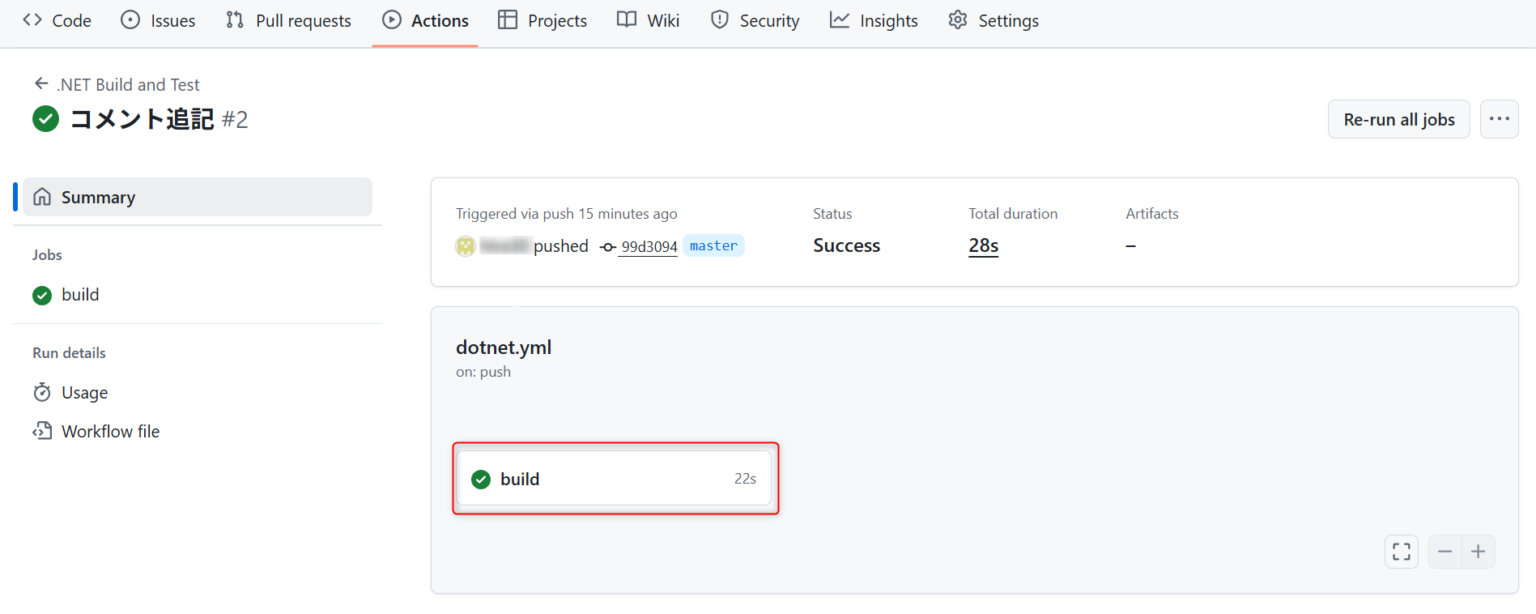View the Insights tab
This screenshot has width=1536, height=614.
873,20
